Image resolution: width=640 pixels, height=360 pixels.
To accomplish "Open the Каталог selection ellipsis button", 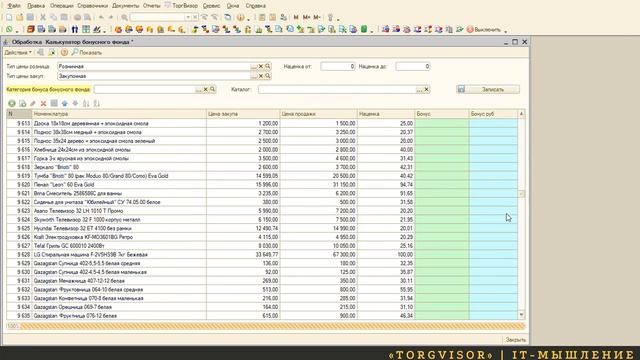I will point(420,89).
